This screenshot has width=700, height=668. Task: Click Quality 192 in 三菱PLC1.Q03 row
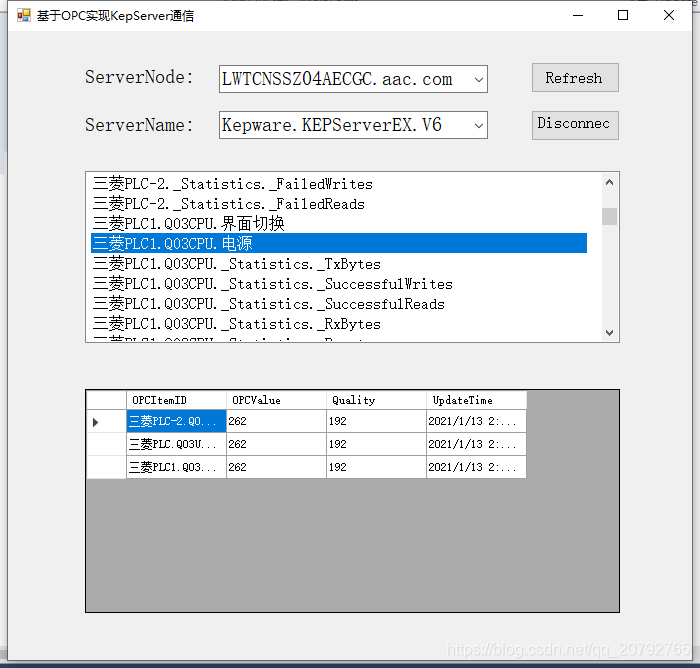pos(376,467)
